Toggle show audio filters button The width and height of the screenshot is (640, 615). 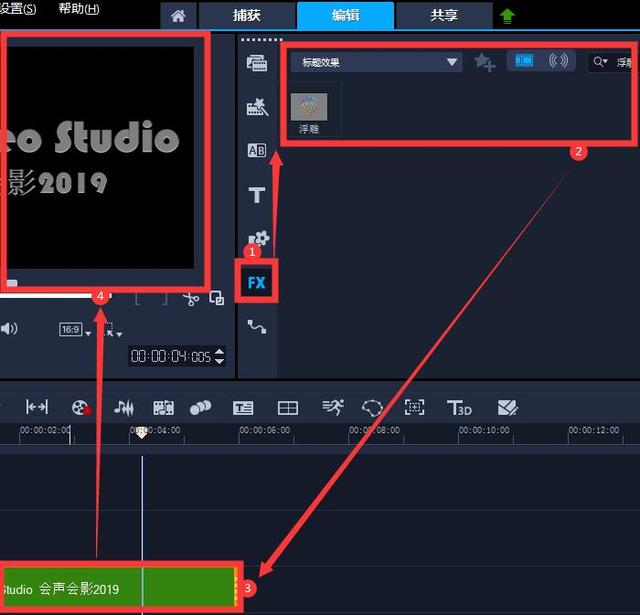coord(558,61)
